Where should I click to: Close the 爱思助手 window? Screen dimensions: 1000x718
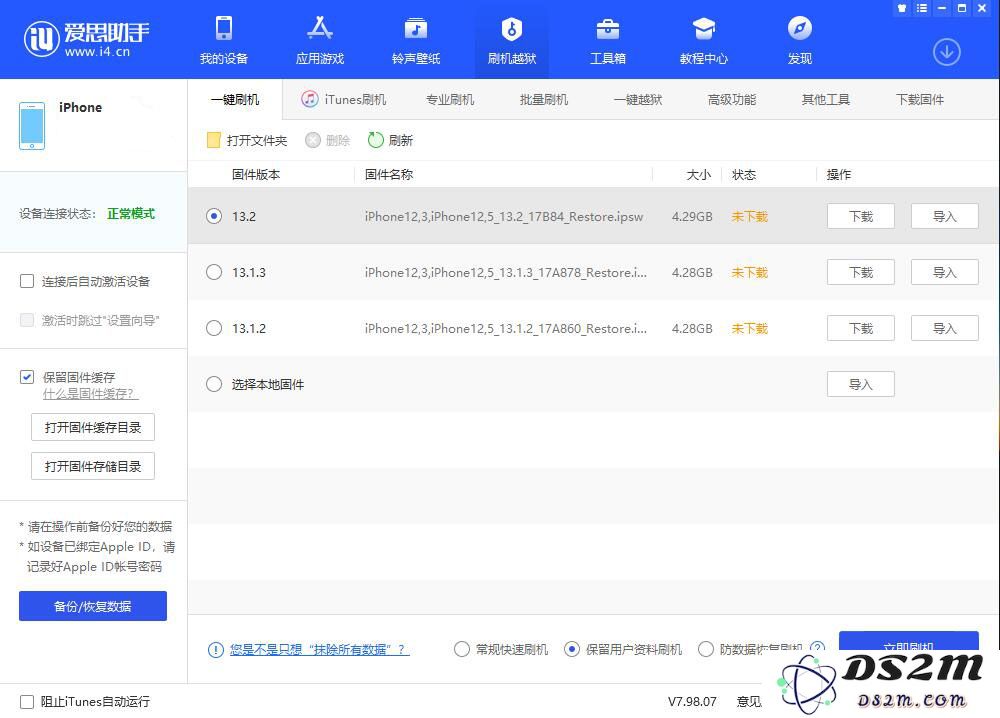(982, 8)
